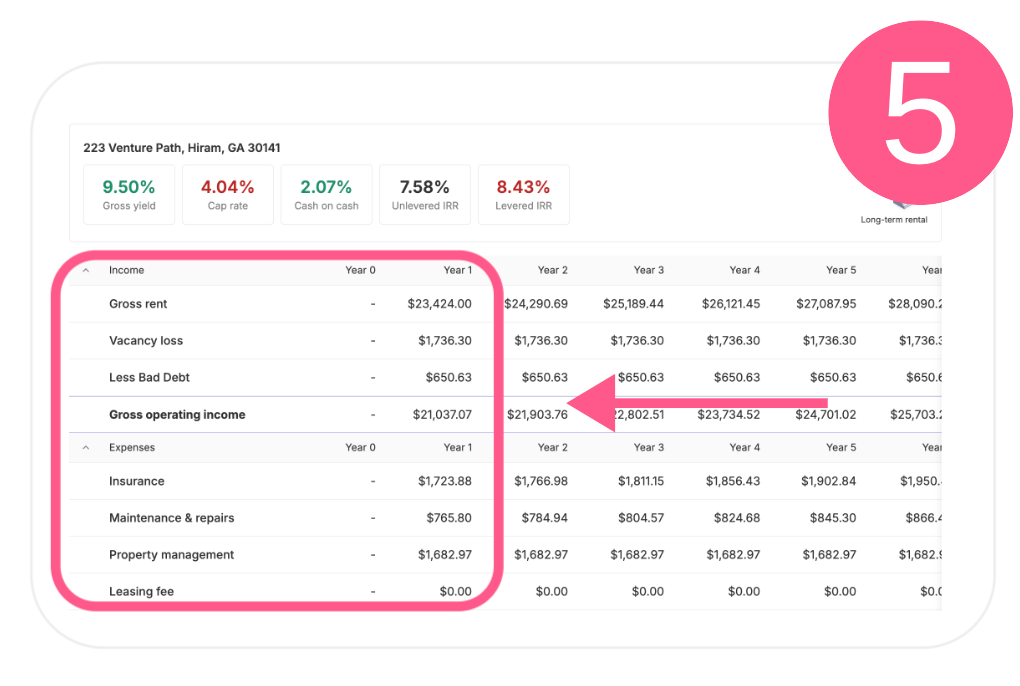The image size is (1020, 686).
Task: Click the 7.58% Unlevered IRR card
Action: (425, 194)
